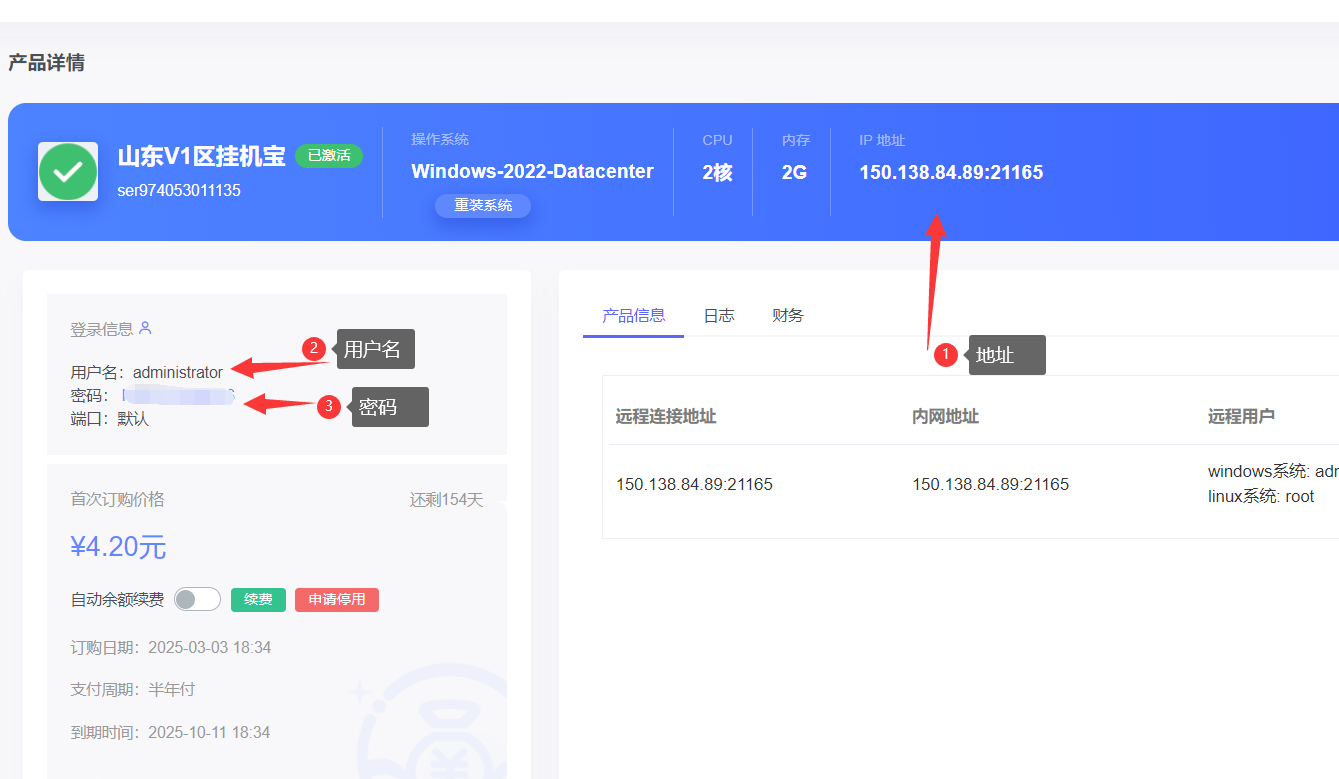Click the green checkmark status icon

(68, 172)
